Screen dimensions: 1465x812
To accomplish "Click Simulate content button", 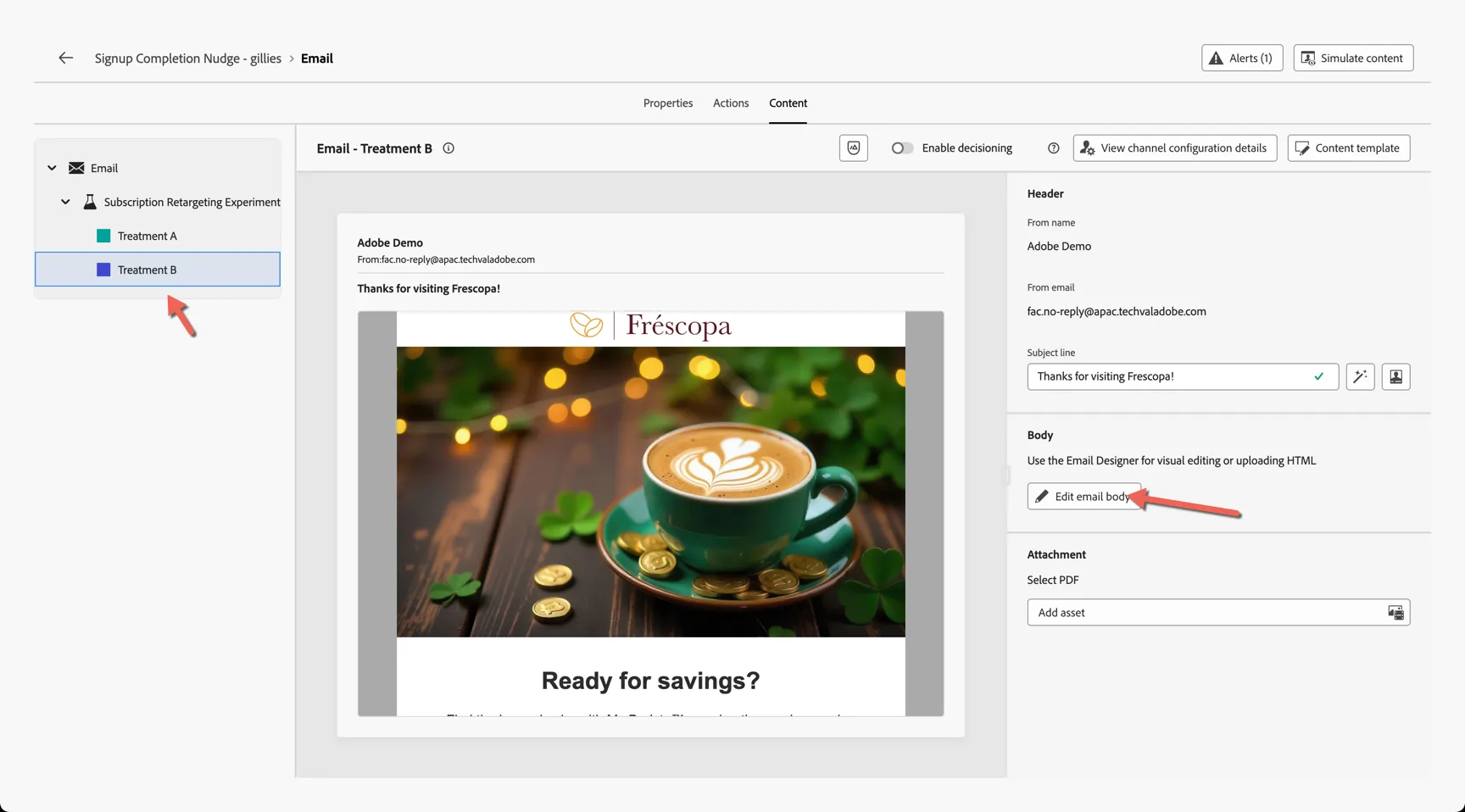I will [x=1353, y=58].
